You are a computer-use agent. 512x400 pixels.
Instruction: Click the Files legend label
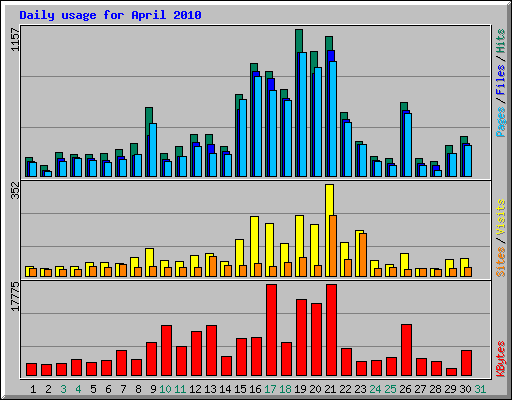click(x=500, y=80)
